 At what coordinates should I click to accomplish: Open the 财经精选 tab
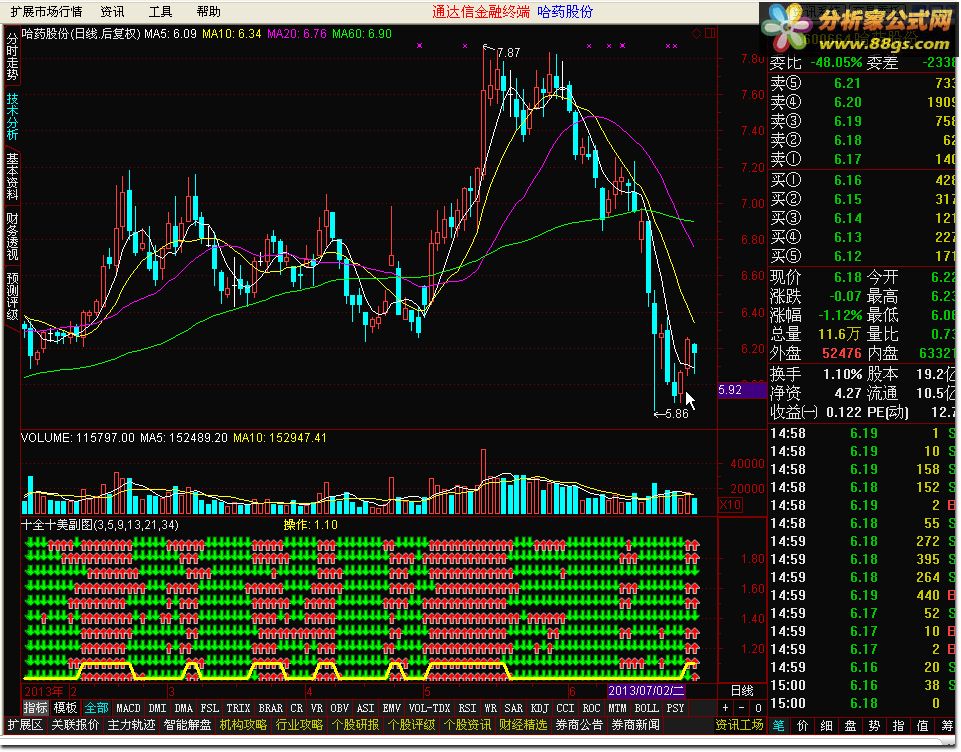click(x=523, y=725)
